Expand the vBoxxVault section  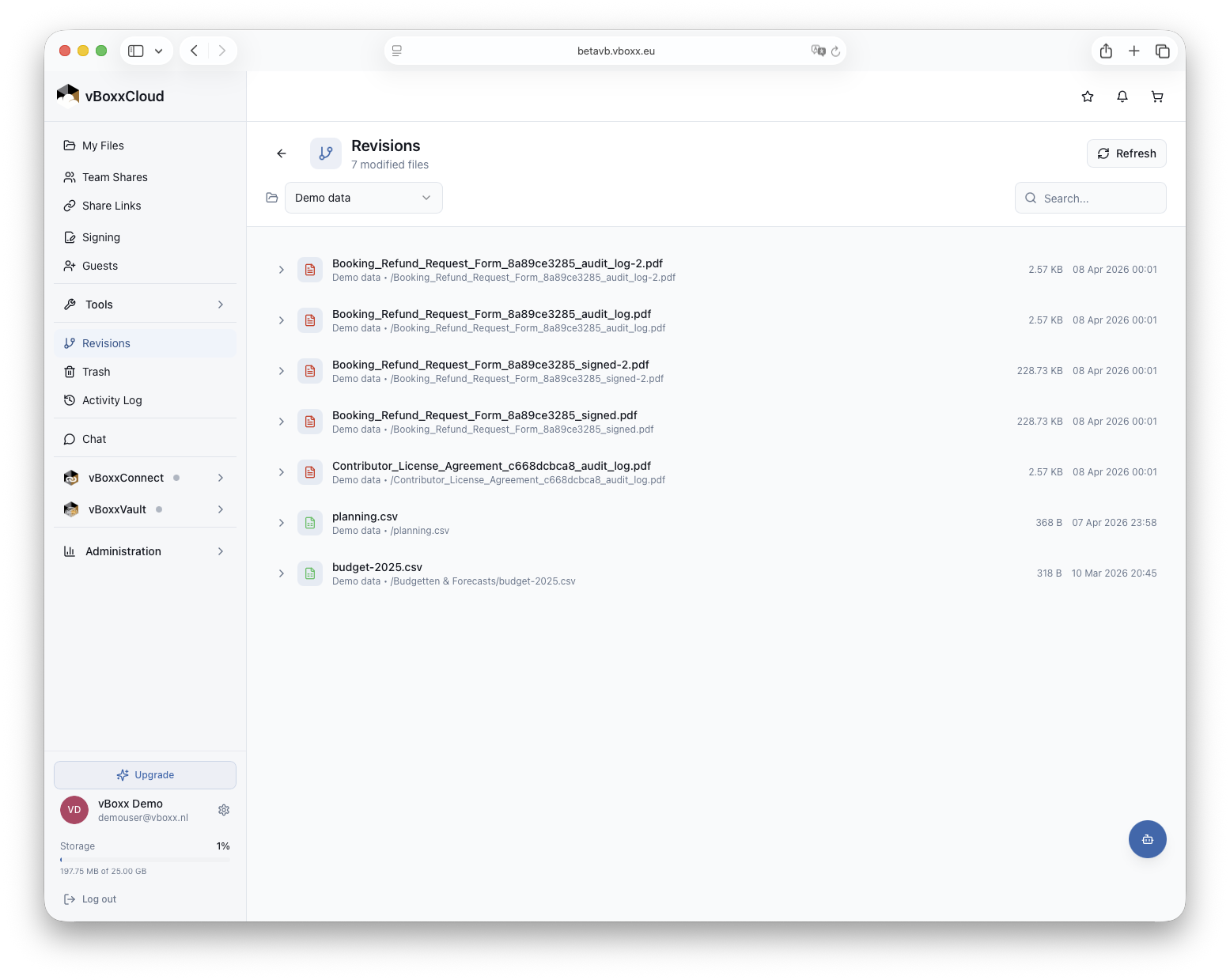tap(145, 509)
